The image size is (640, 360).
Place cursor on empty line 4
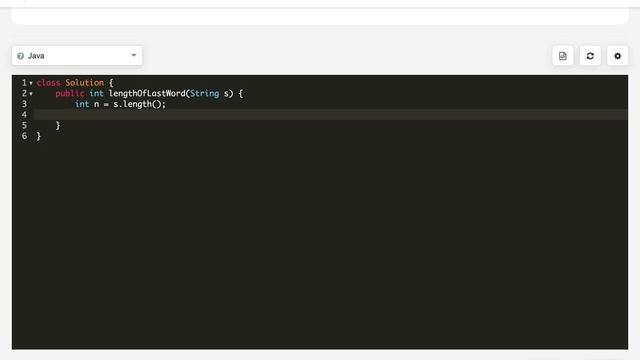point(331,115)
